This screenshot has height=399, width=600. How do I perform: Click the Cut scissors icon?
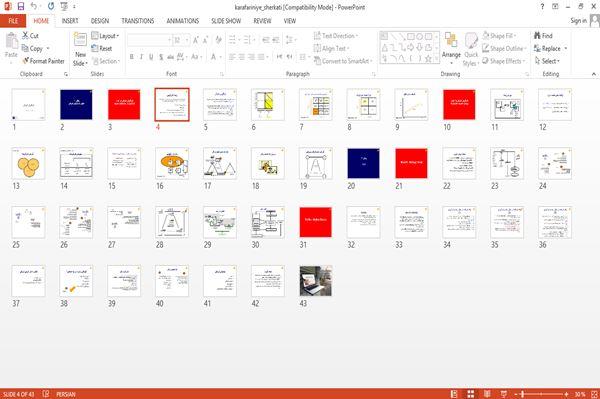(26, 36)
